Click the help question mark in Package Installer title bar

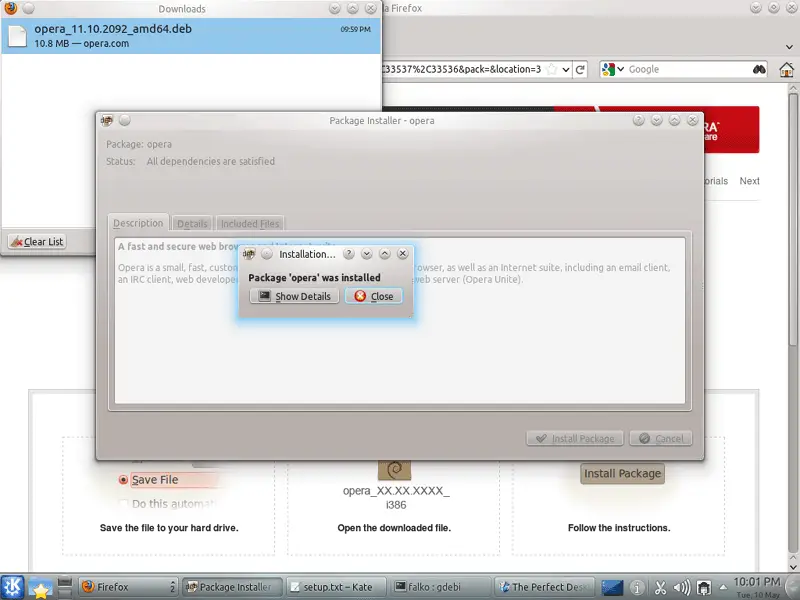[x=638, y=120]
